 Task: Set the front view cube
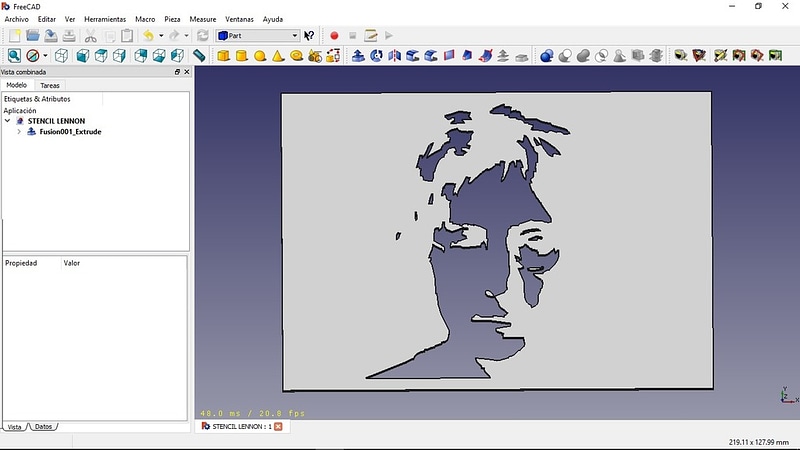[x=83, y=56]
